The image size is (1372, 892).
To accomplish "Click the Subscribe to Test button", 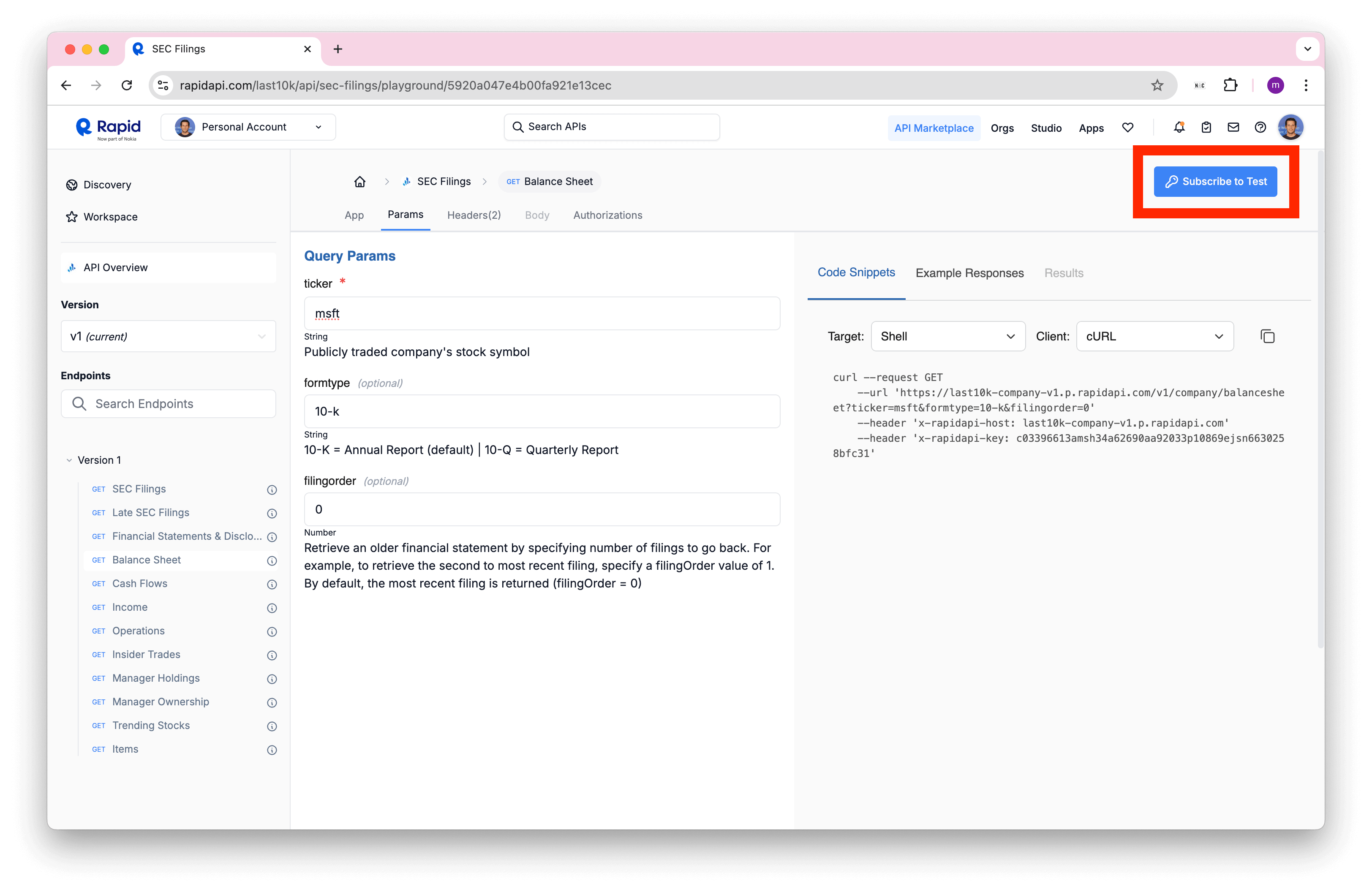I will click(x=1216, y=182).
